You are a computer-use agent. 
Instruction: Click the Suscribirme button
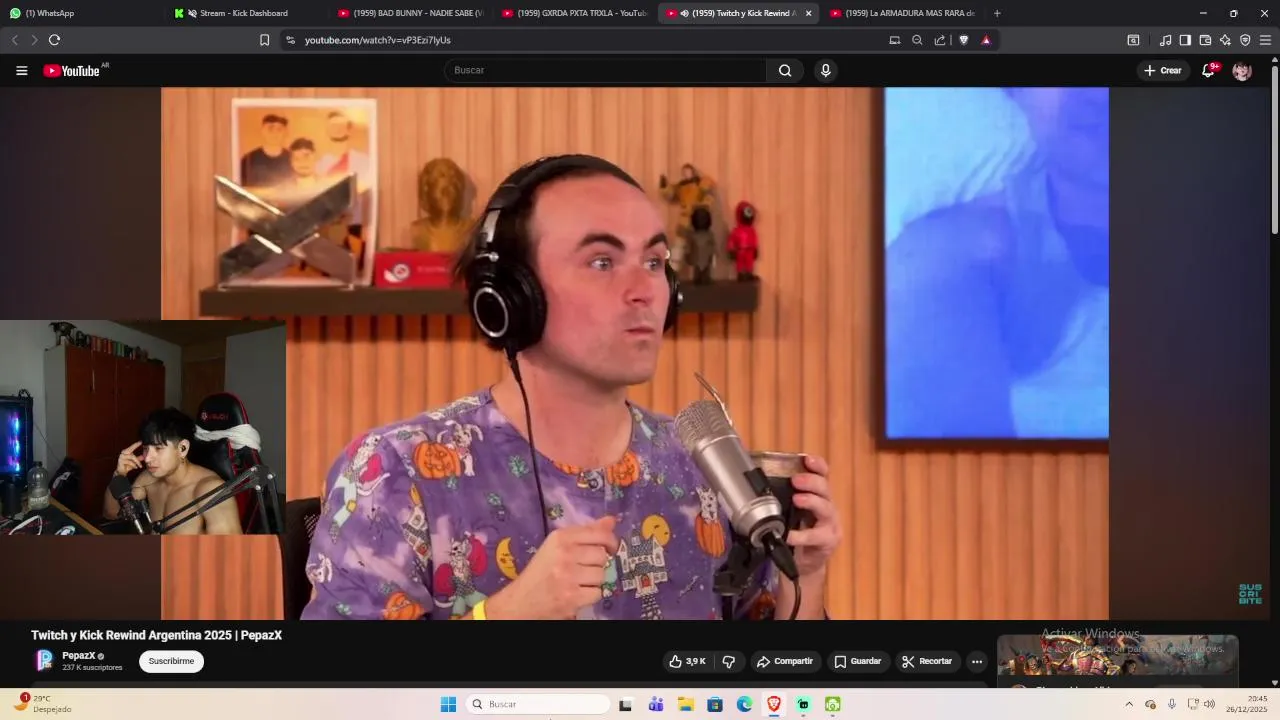point(171,661)
